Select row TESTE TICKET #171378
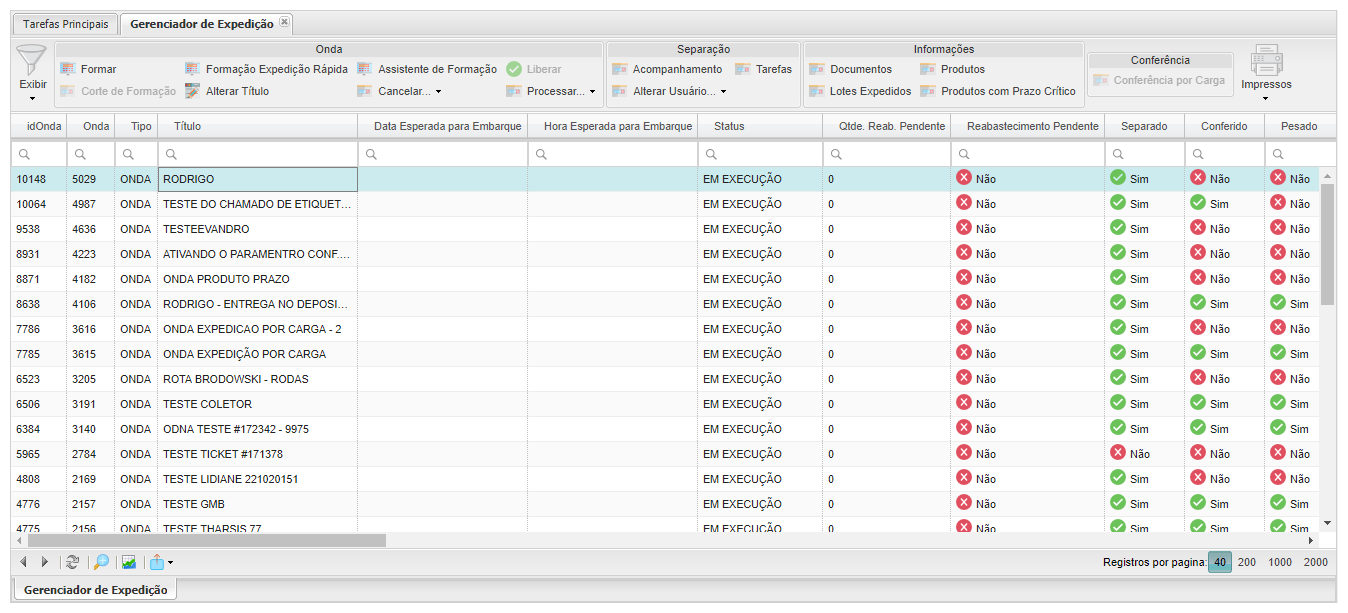 (x=665, y=454)
